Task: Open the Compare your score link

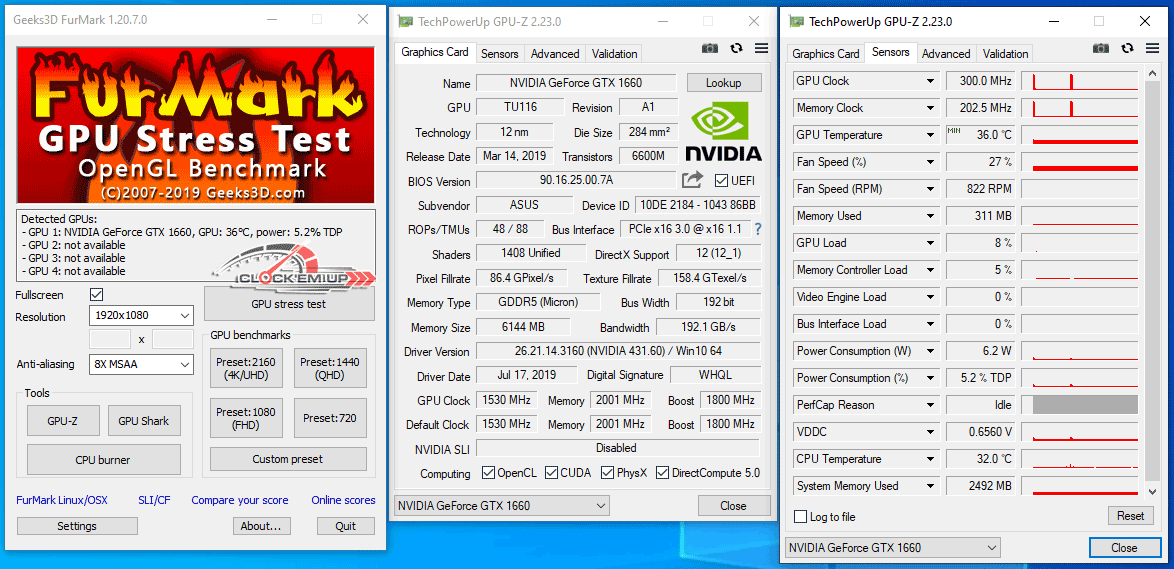Action: coord(240,500)
